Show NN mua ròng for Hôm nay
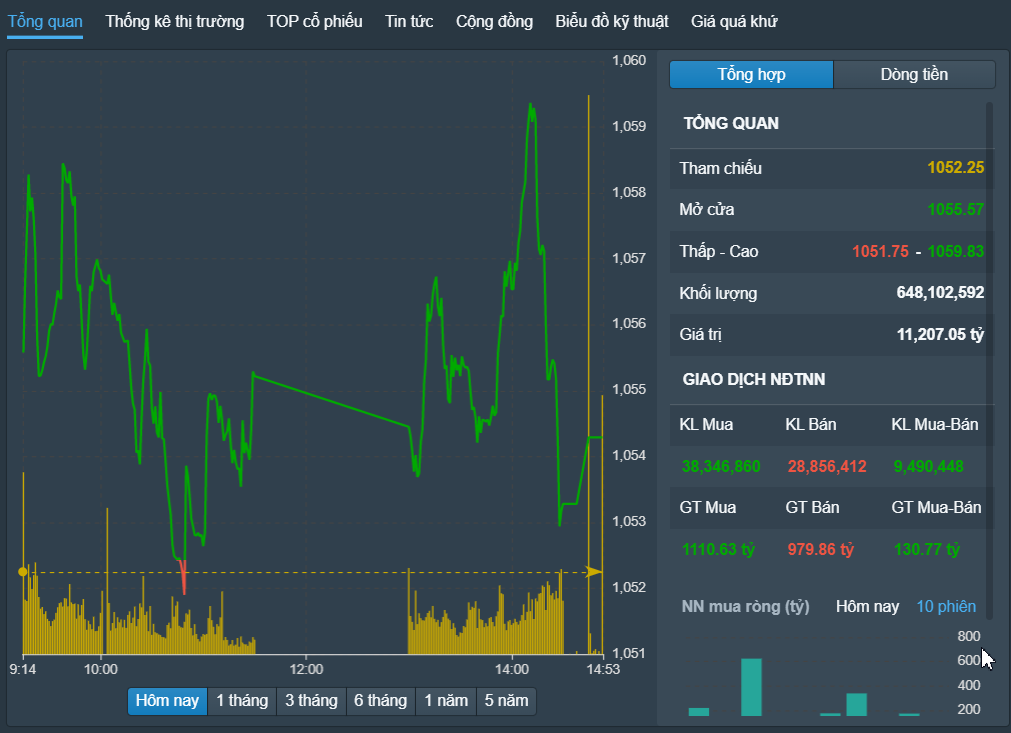The image size is (1011, 733). pos(867,607)
